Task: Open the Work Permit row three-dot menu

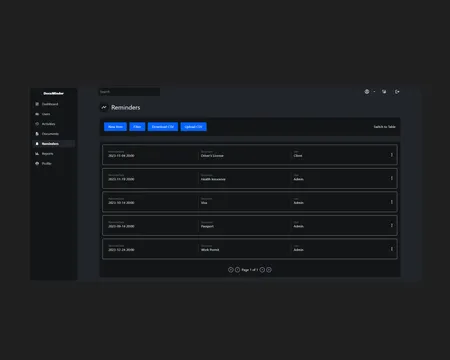Action: coord(392,249)
